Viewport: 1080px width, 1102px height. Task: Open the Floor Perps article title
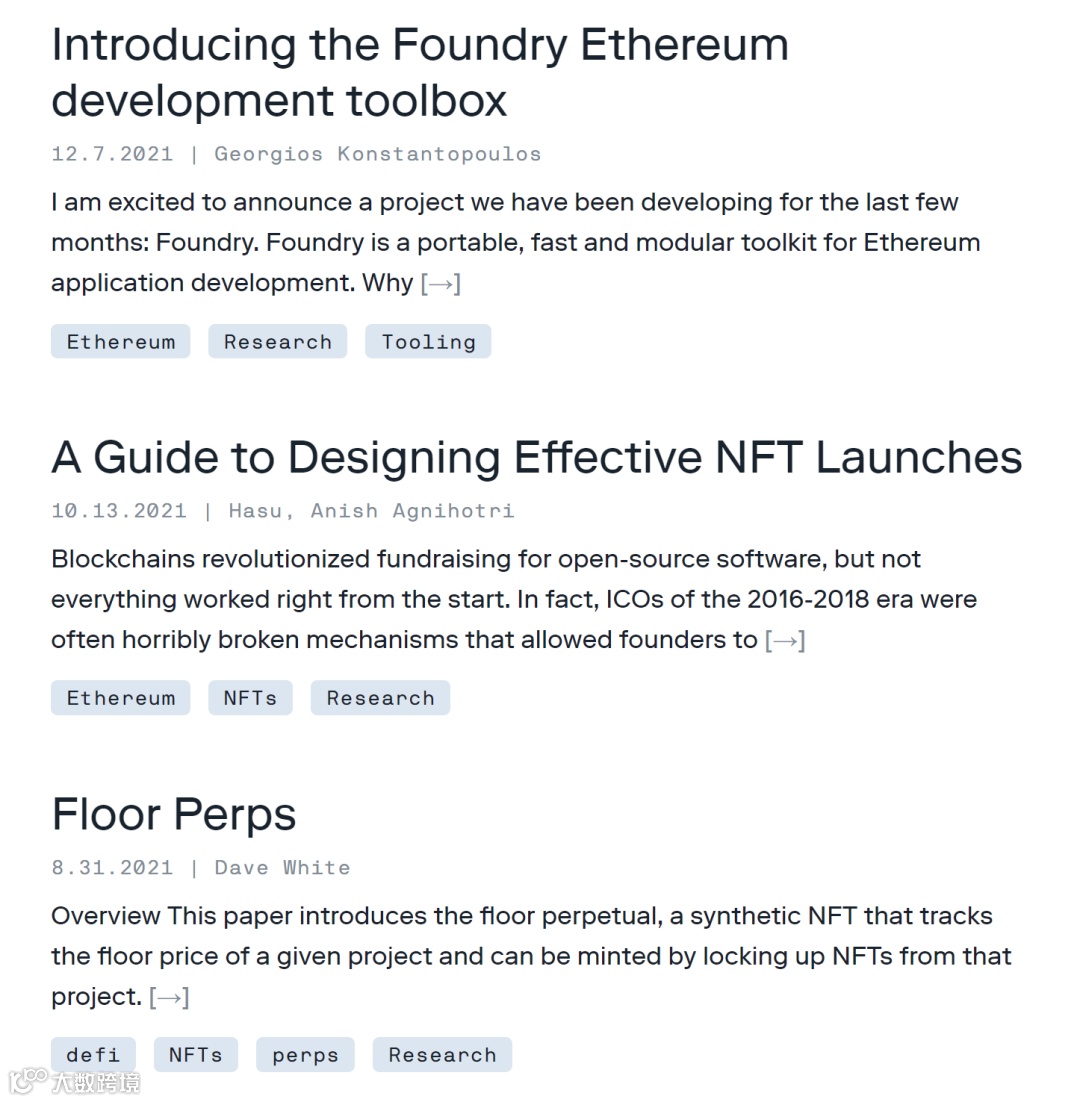pyautogui.click(x=174, y=815)
